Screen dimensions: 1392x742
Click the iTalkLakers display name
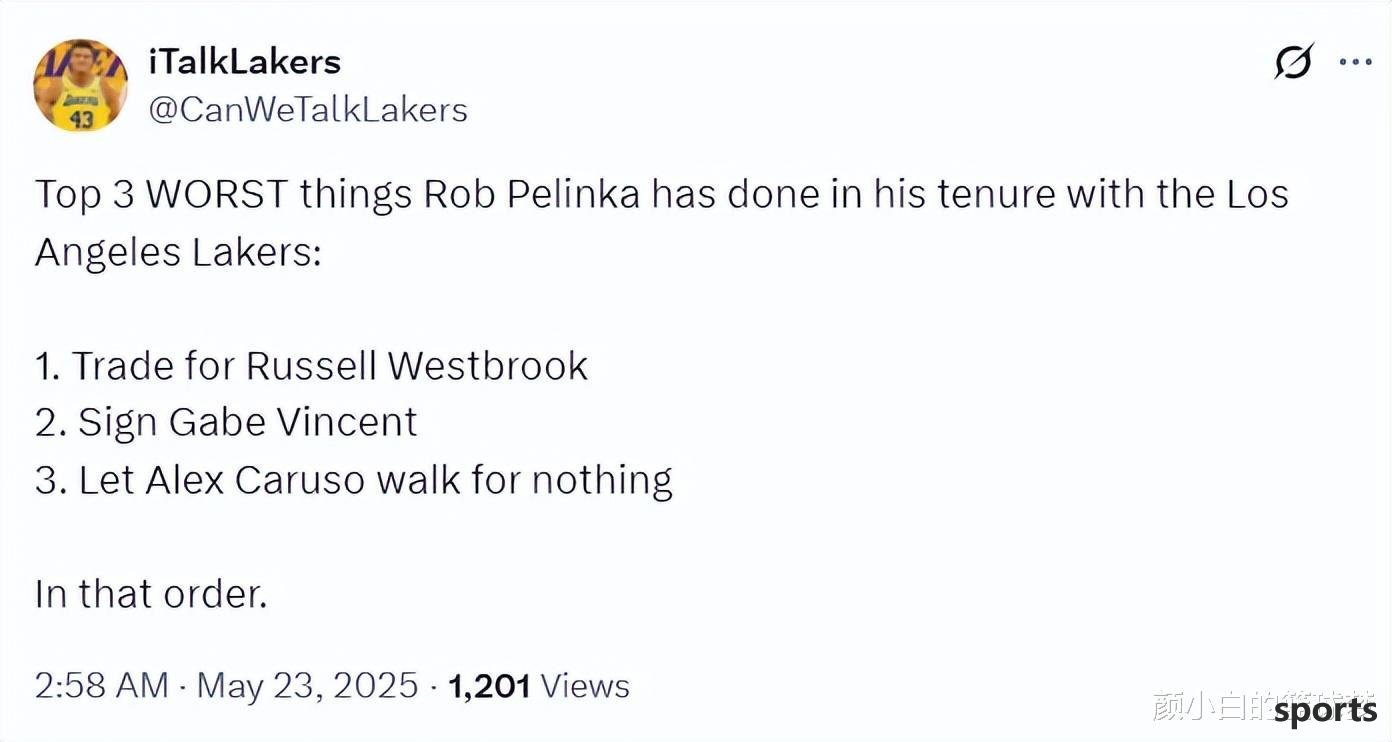(244, 62)
